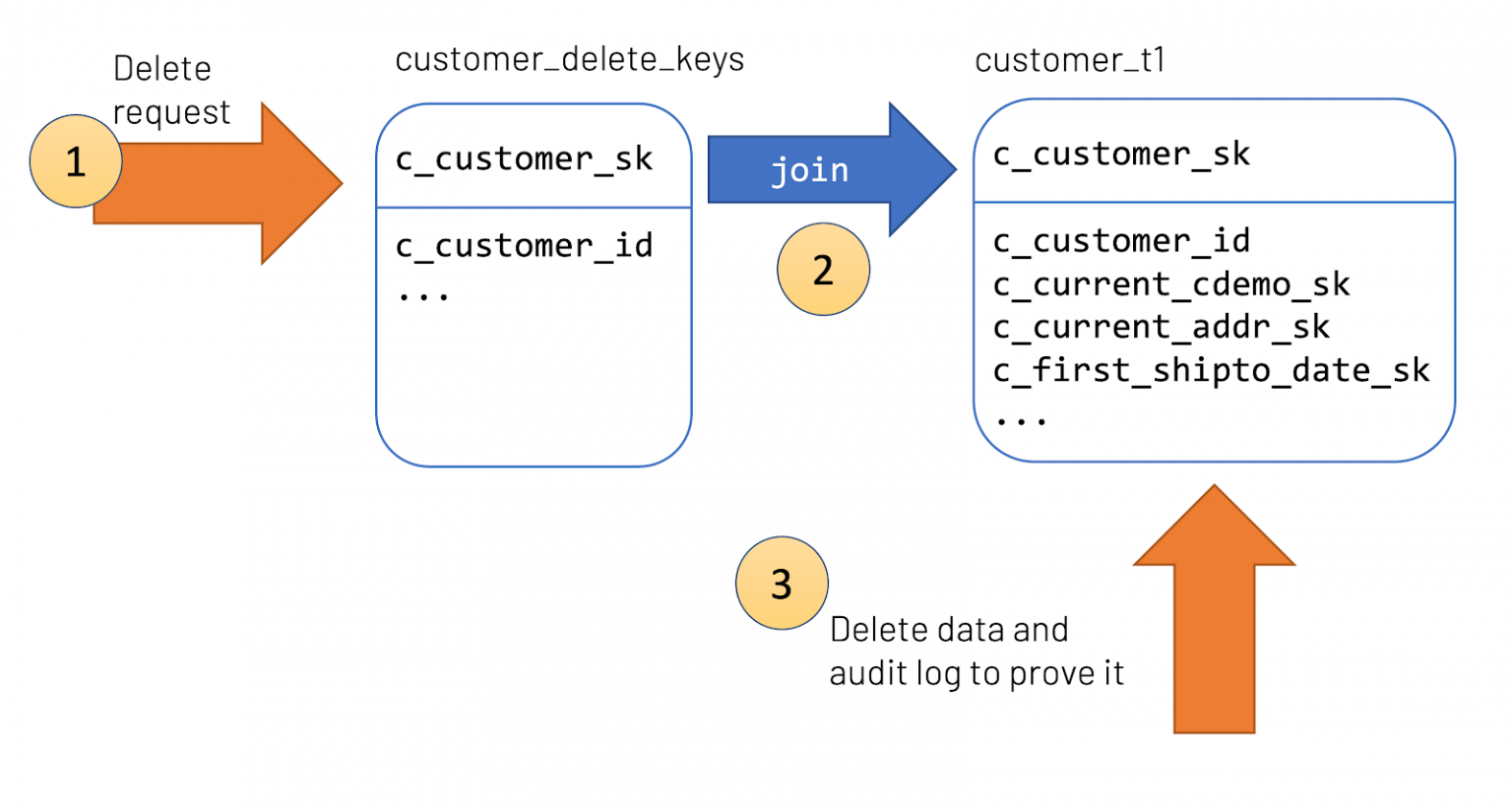Click the customer_t1 table title
This screenshot has width=1512, height=809.
click(1070, 61)
